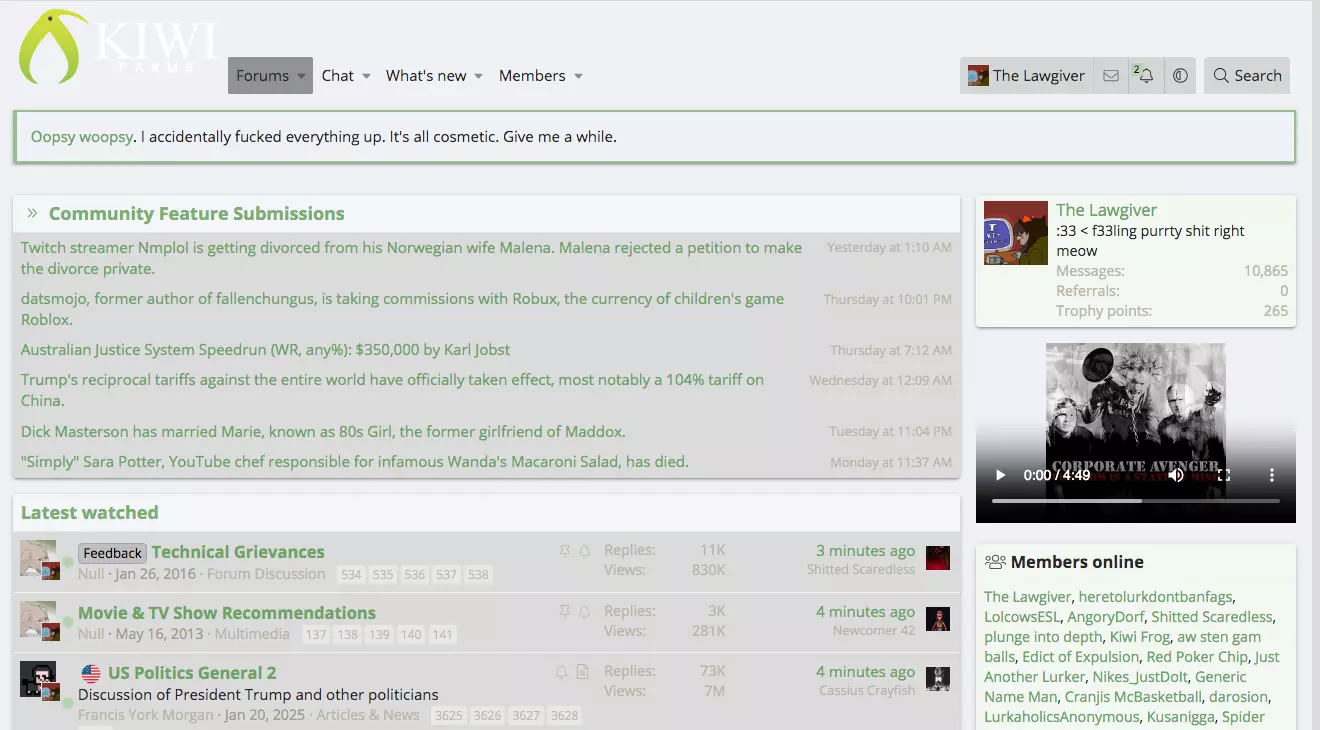Toggle the light/dark style icon
Viewport: 1320px width, 730px height.
click(1181, 76)
